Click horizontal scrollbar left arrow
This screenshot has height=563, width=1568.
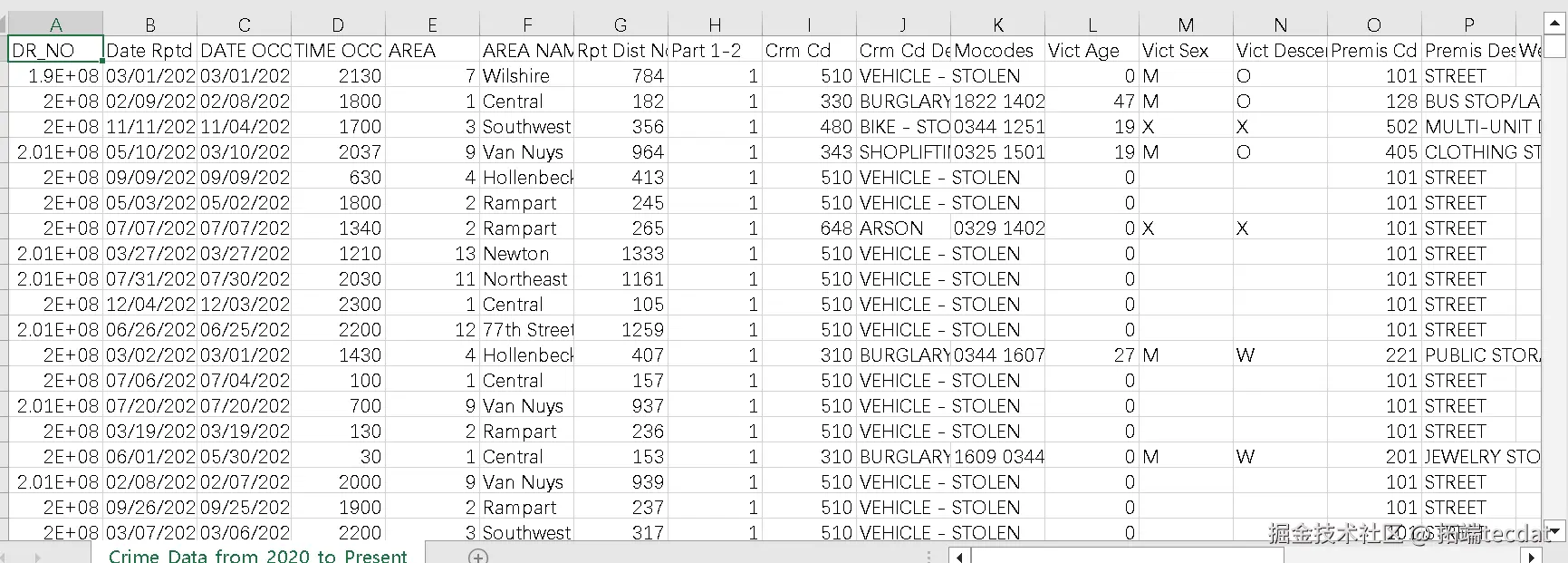click(959, 556)
